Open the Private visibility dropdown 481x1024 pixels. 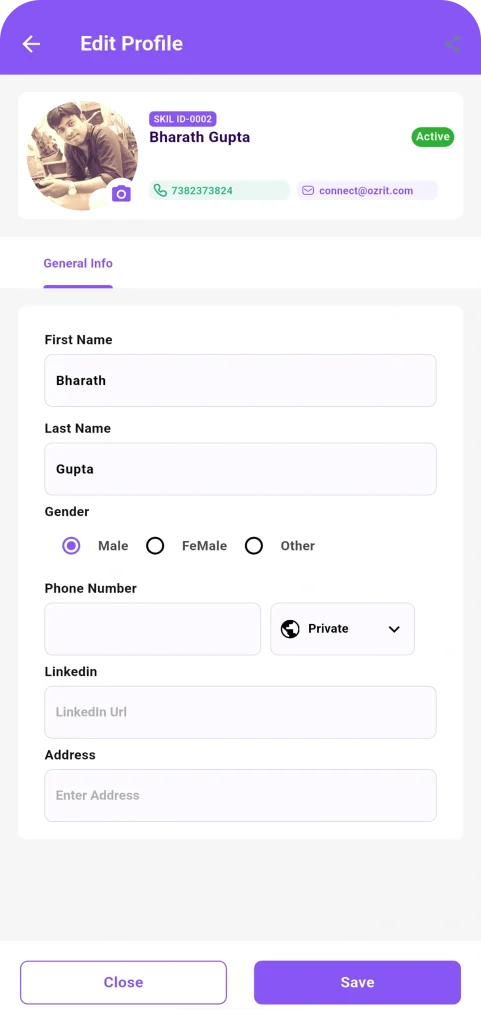(x=343, y=629)
